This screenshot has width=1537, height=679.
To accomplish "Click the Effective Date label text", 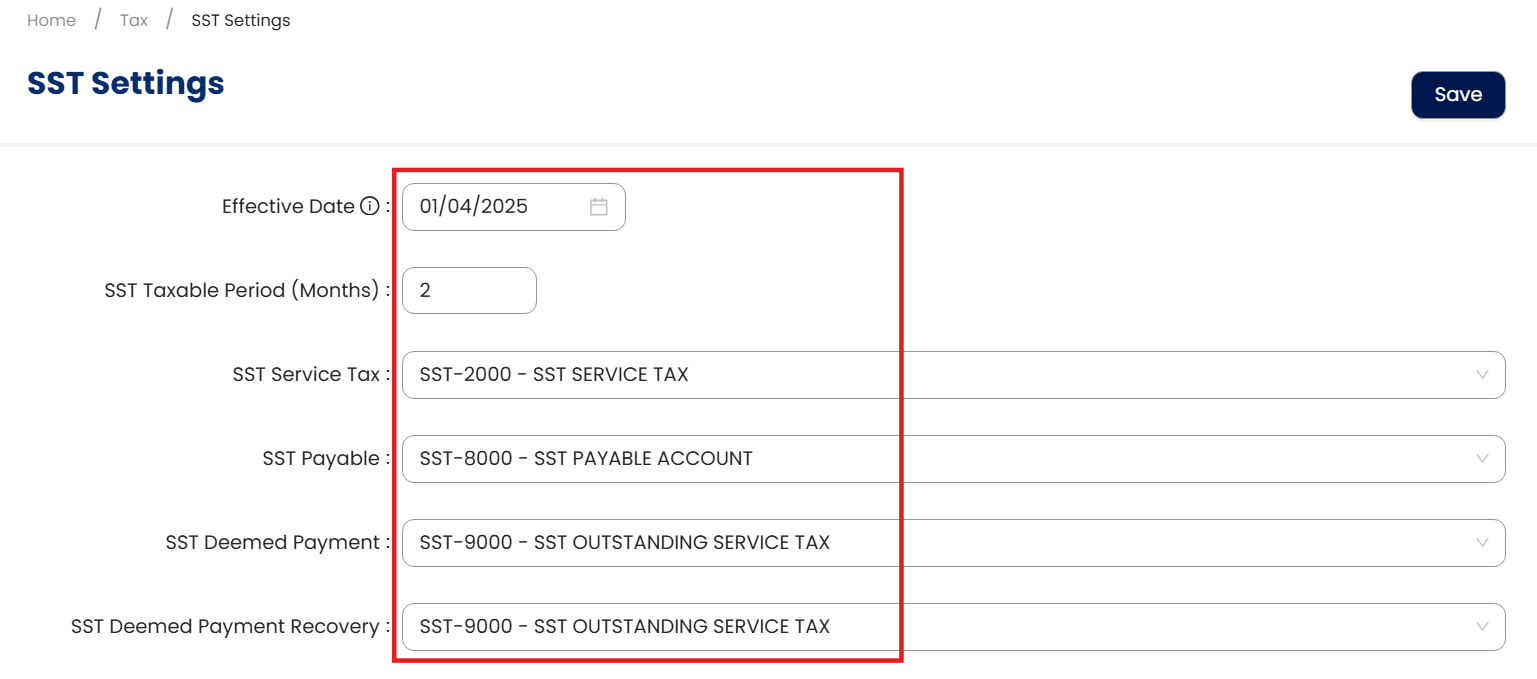I will click(x=288, y=207).
